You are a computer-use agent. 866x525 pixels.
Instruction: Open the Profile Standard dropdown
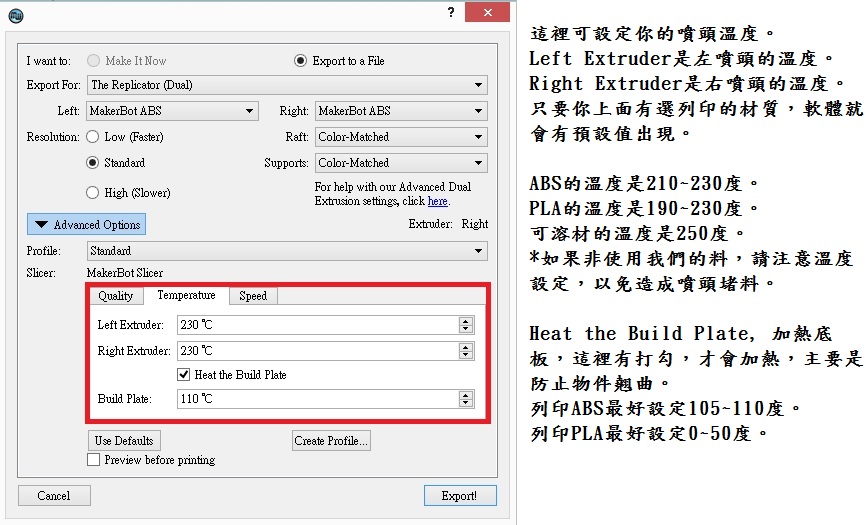(x=287, y=251)
